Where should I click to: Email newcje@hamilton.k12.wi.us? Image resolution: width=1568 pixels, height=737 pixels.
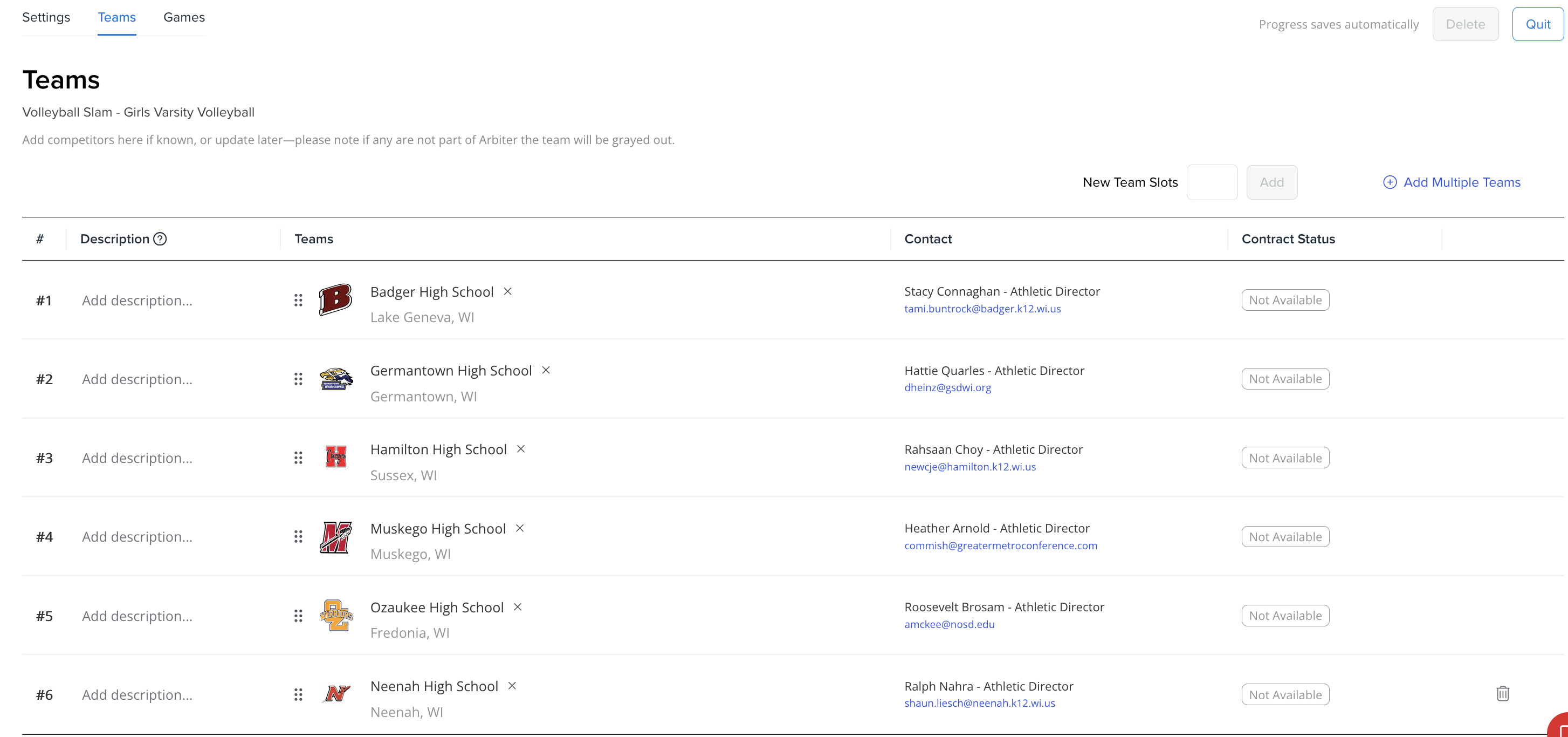click(x=970, y=467)
